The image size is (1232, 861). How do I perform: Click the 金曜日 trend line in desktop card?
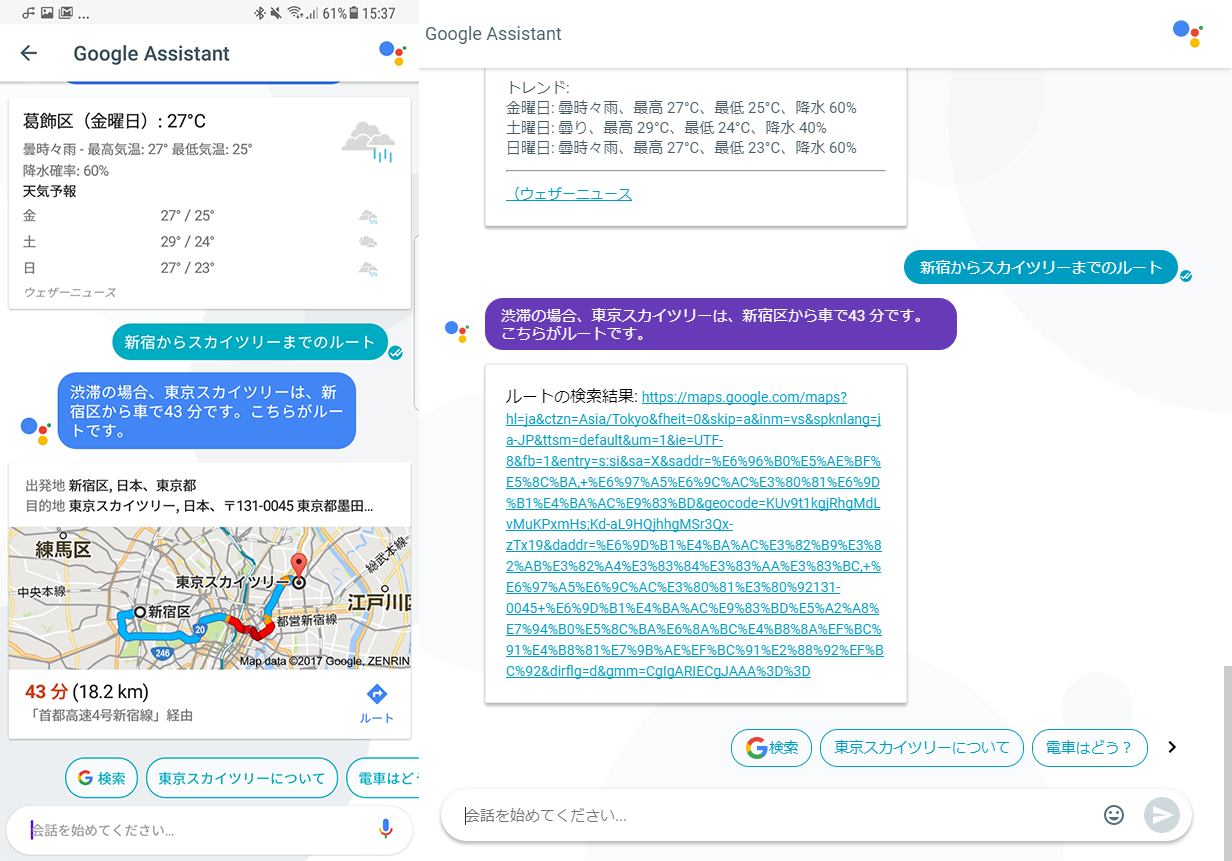tap(682, 108)
